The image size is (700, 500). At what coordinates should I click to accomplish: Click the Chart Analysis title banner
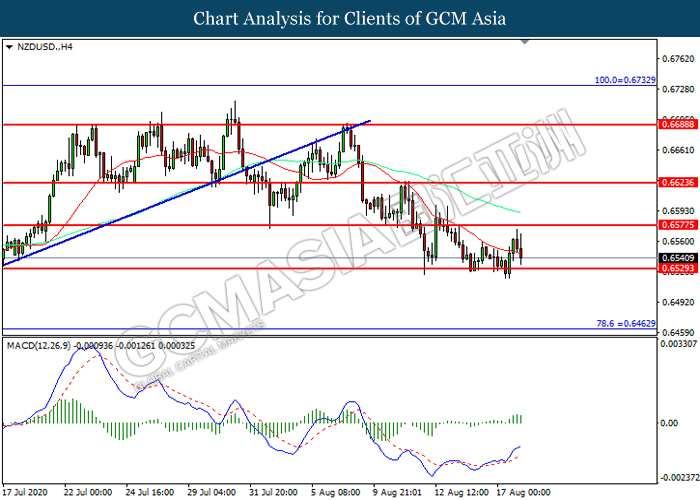pos(350,18)
